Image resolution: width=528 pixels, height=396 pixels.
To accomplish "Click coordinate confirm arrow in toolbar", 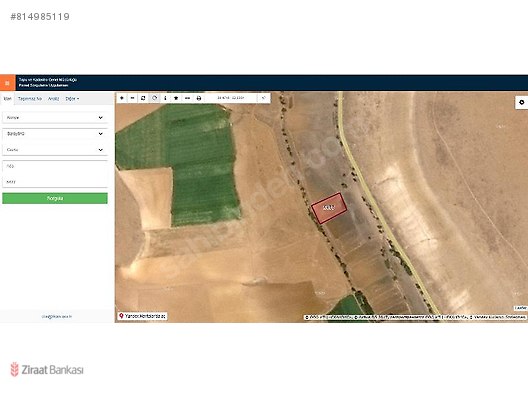I will tap(264, 98).
